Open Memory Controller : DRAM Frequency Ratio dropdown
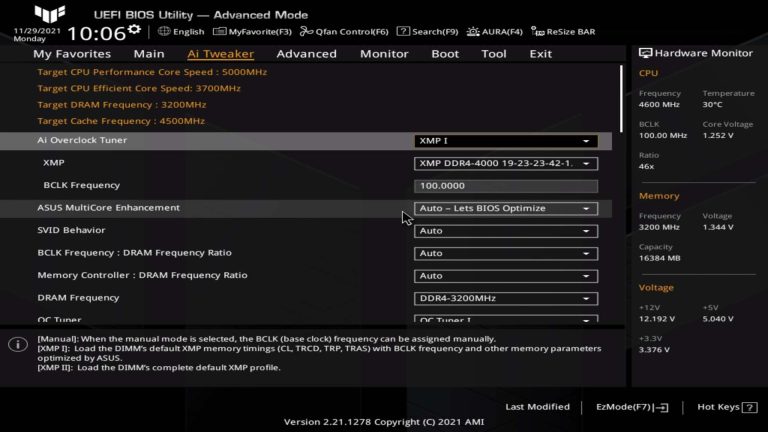Screen dimensions: 768x432 click(x=506, y=276)
